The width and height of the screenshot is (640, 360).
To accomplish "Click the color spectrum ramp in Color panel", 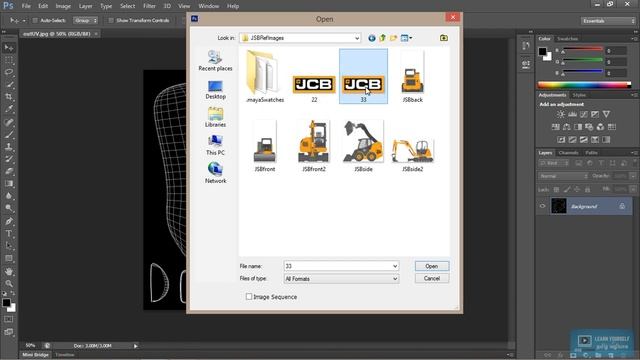I will click(x=584, y=85).
